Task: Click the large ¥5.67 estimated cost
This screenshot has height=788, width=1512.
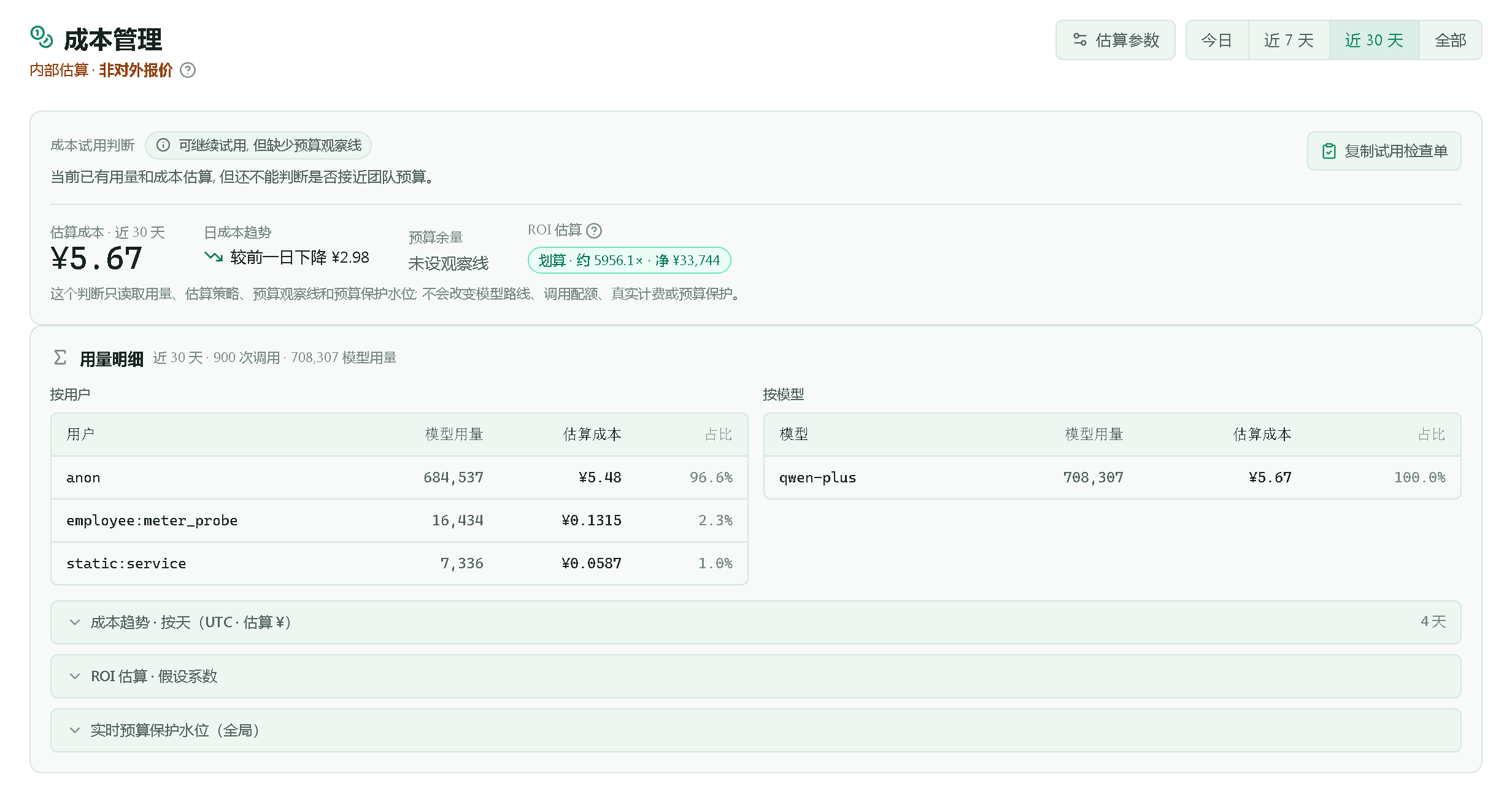Action: [96, 258]
